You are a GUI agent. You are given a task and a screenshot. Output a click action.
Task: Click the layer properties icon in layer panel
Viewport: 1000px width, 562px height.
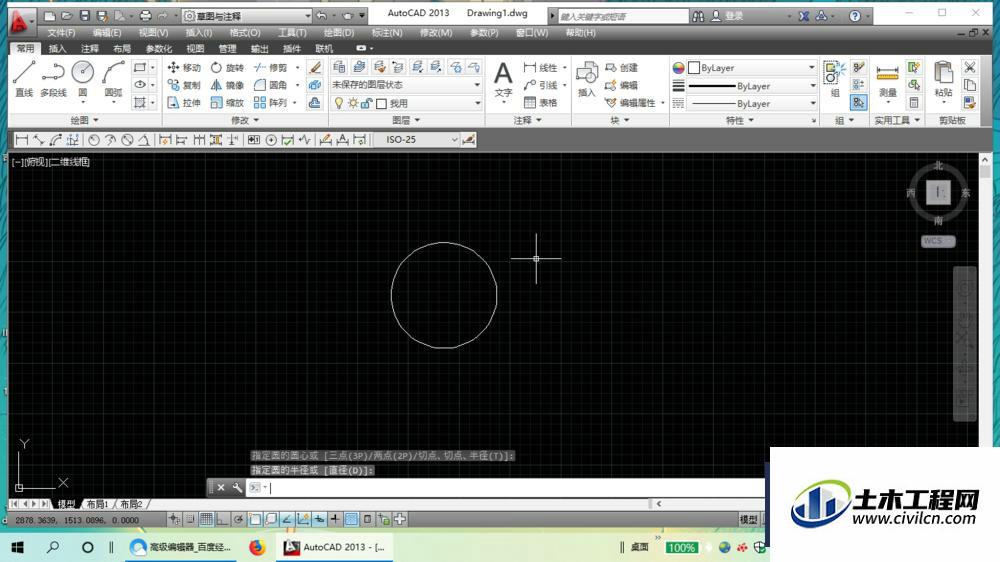click(339, 67)
